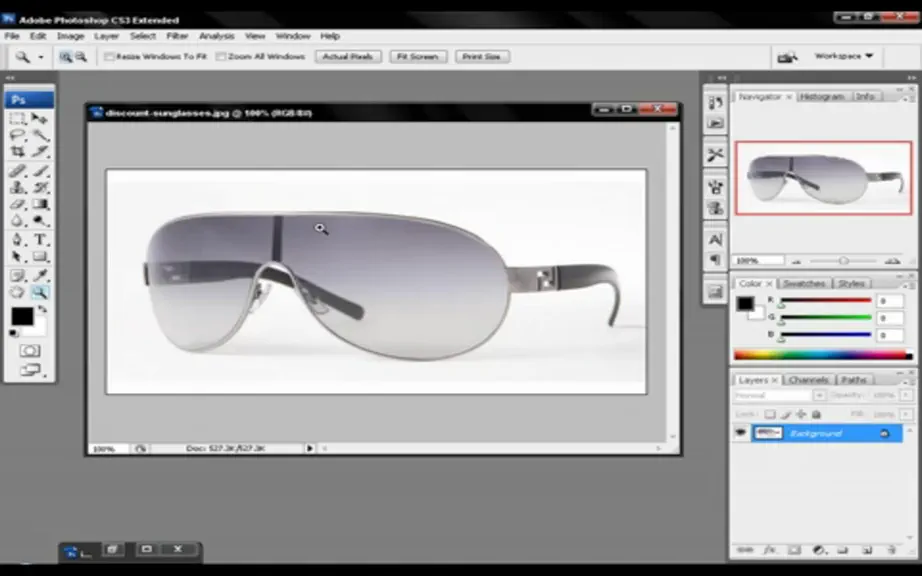
Task: Click the foreground color swatch in toolbox
Action: (x=22, y=317)
